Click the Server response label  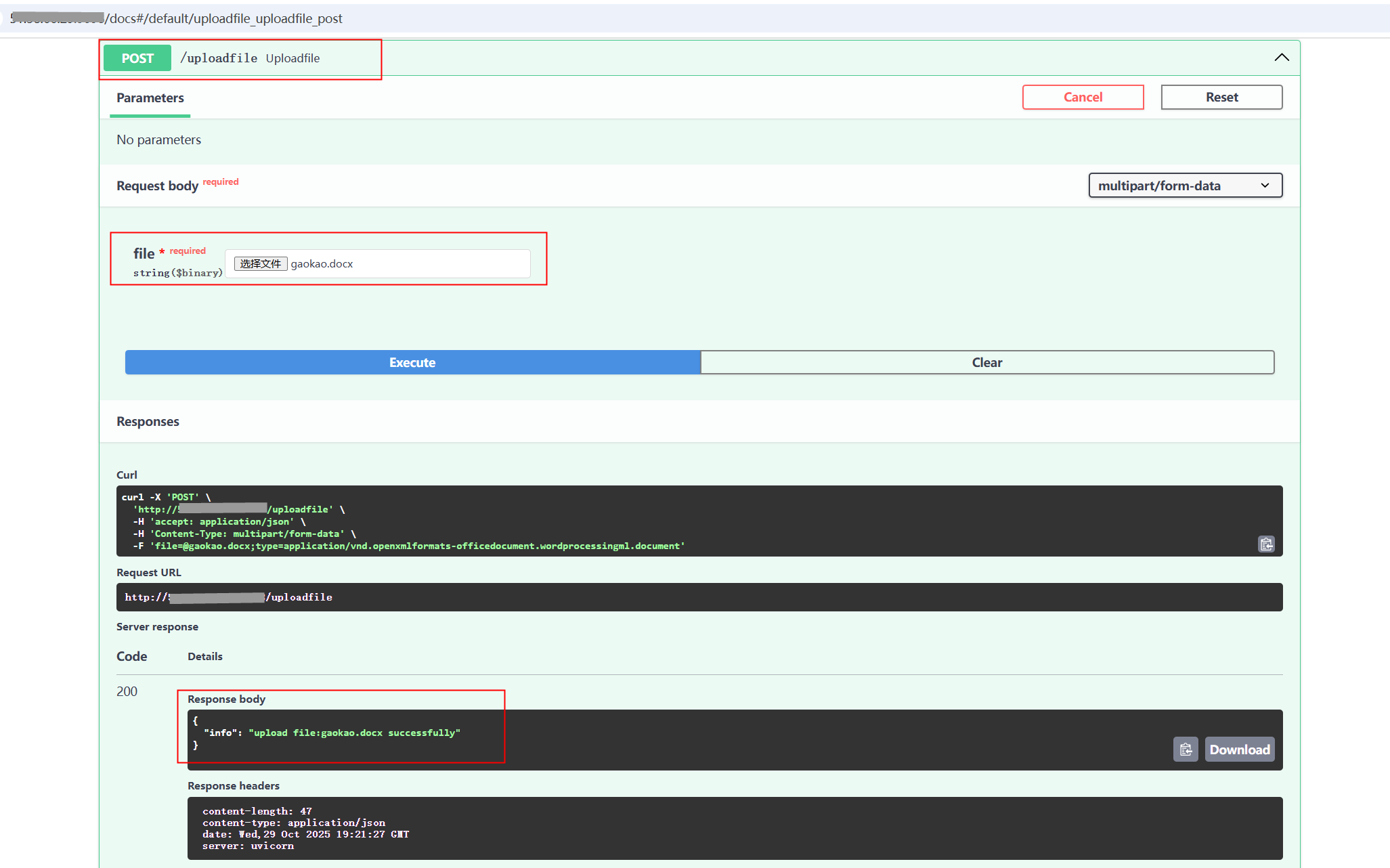click(x=157, y=626)
